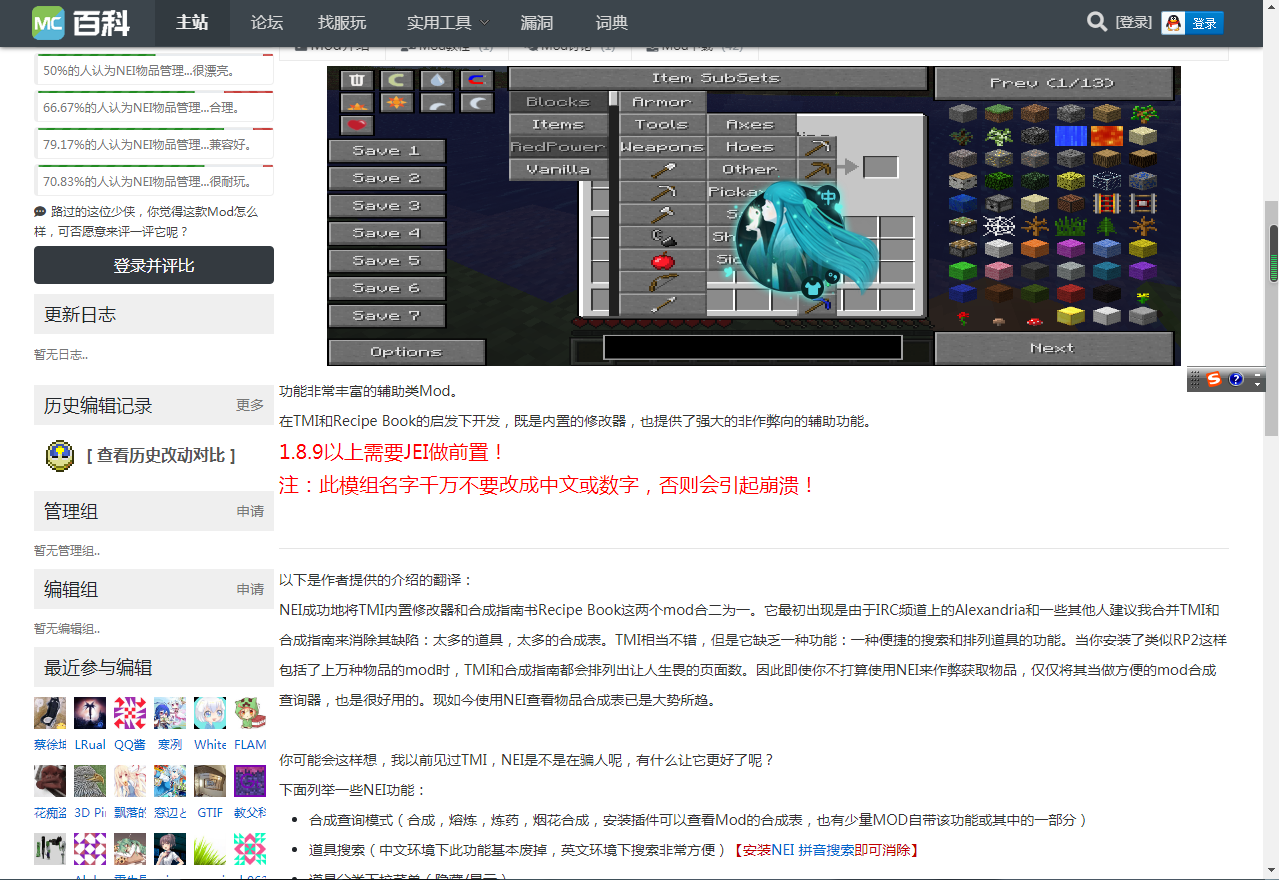Open the blonde anime avatar above 飘落的
Screen dimensions: 1279x880
[130, 781]
